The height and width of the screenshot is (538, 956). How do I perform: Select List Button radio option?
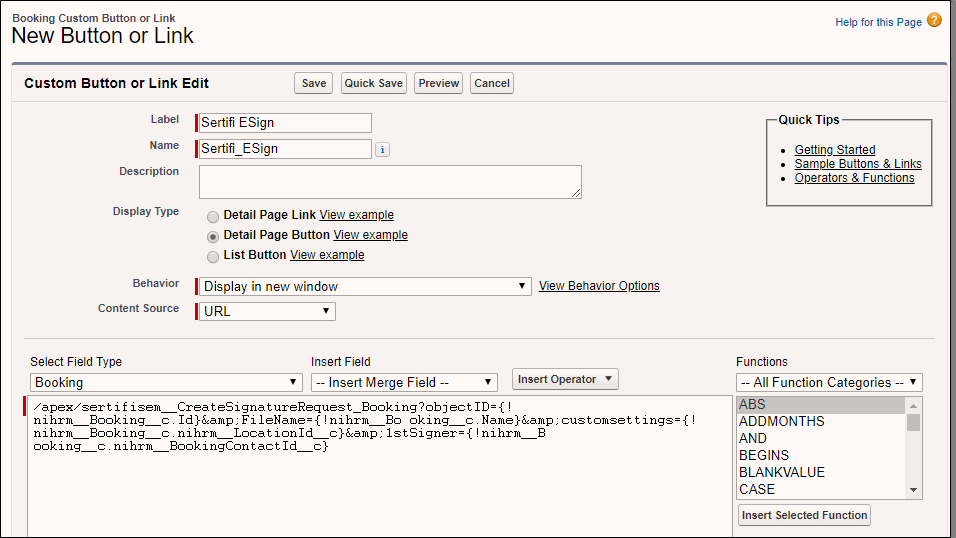pos(213,257)
